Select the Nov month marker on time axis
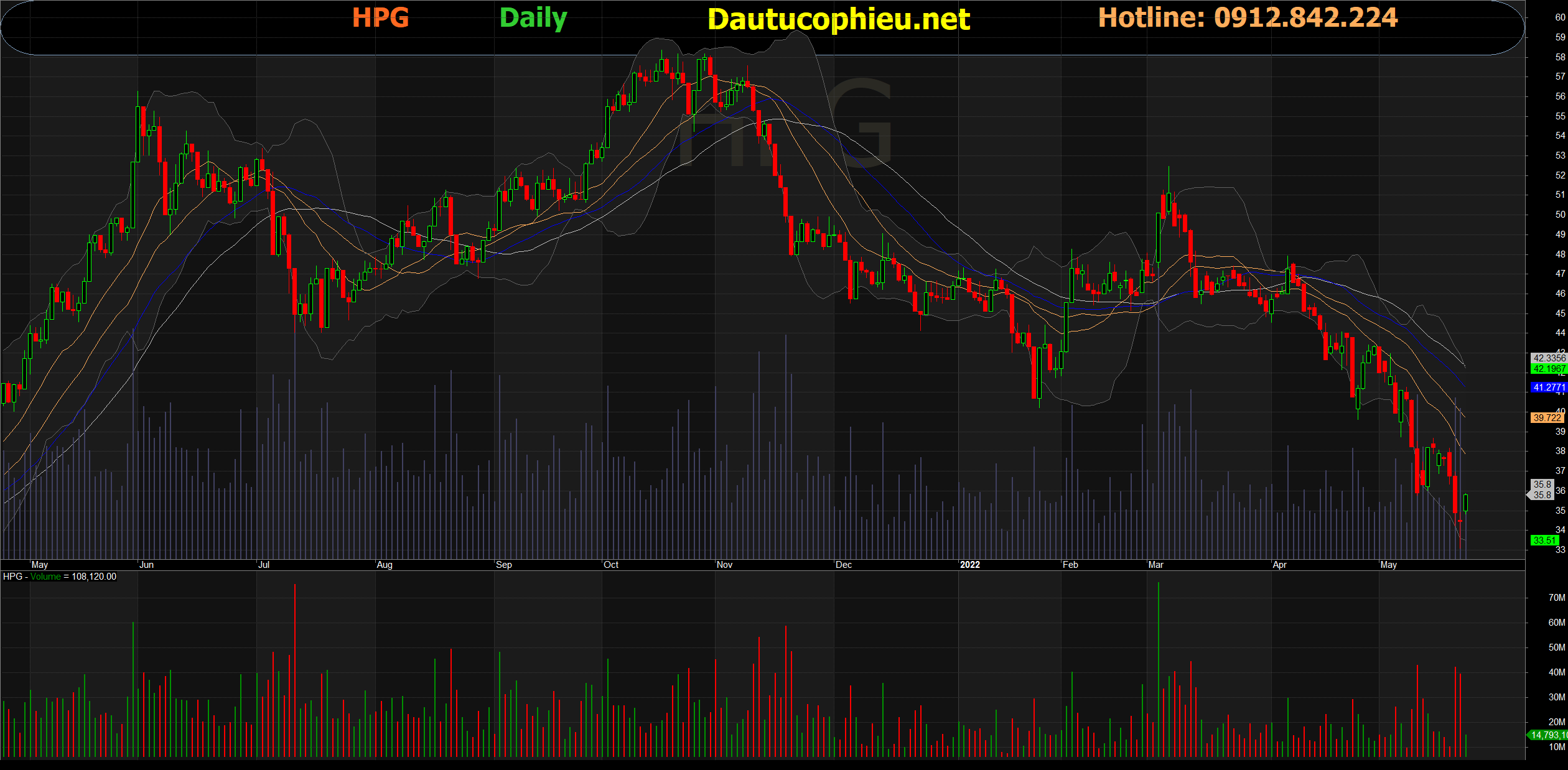The width and height of the screenshot is (1568, 770). [x=724, y=565]
